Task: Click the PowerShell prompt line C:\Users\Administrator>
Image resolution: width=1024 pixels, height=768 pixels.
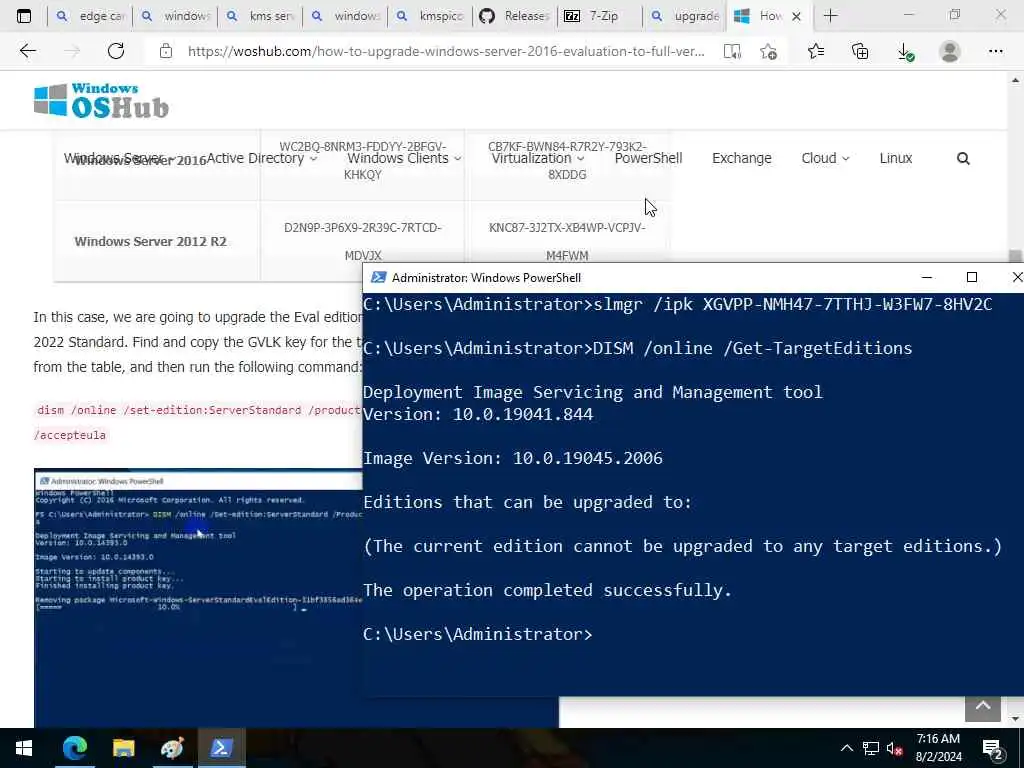Action: (478, 634)
